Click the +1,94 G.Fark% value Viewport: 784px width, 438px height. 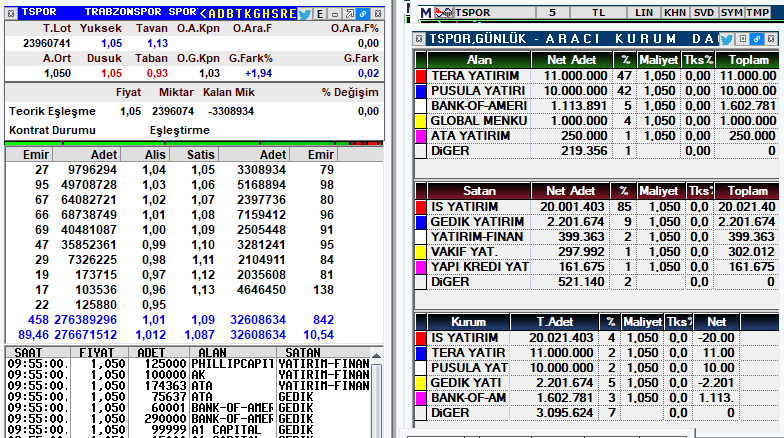pyautogui.click(x=258, y=74)
